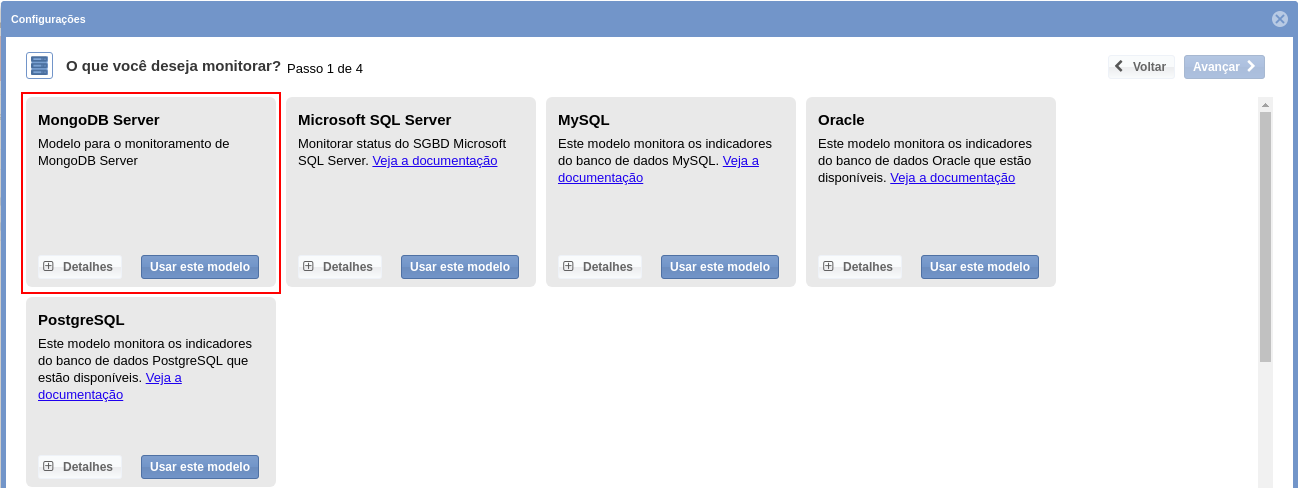Select the MongoDB Server card title

[99, 120]
